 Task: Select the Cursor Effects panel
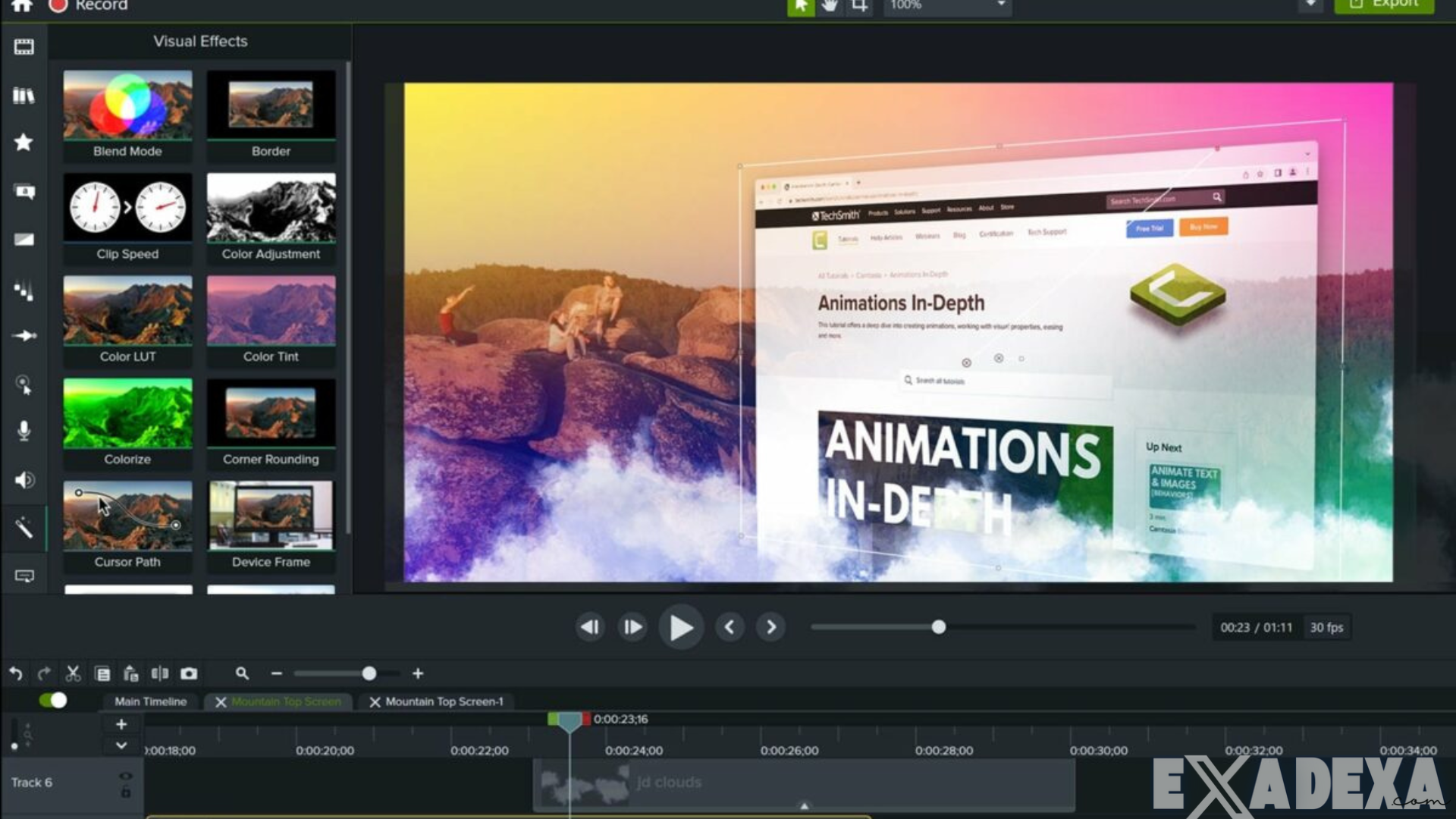pyautogui.click(x=24, y=384)
